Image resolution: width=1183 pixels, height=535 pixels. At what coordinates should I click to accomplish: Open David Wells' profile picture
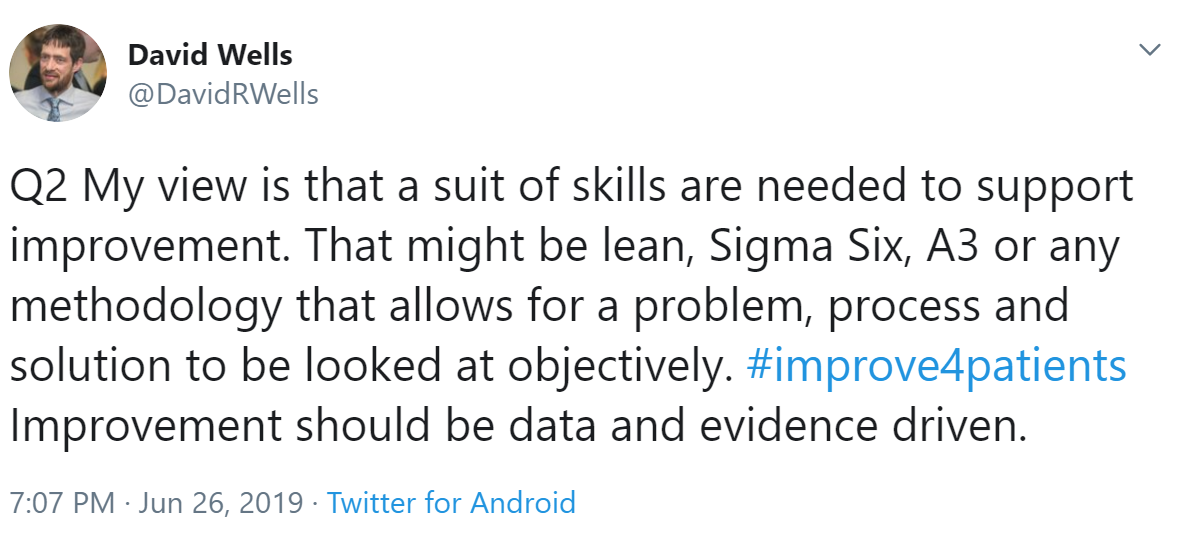pyautogui.click(x=58, y=73)
